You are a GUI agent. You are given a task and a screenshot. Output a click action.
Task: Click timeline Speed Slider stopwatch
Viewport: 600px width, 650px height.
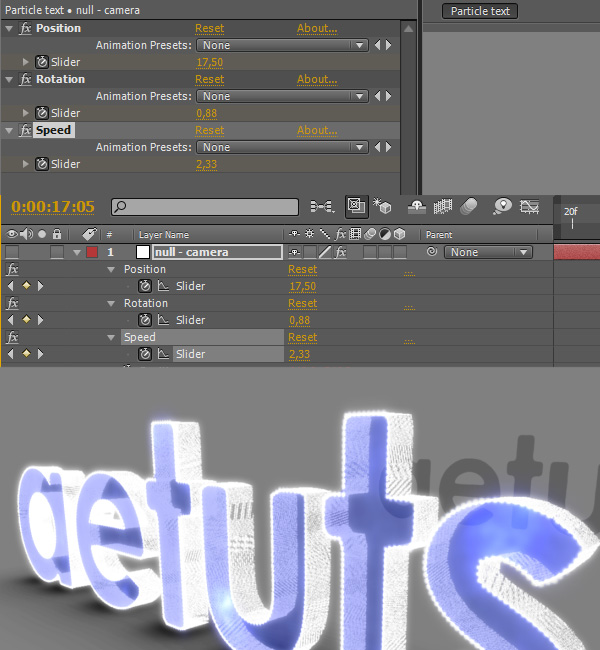(145, 354)
